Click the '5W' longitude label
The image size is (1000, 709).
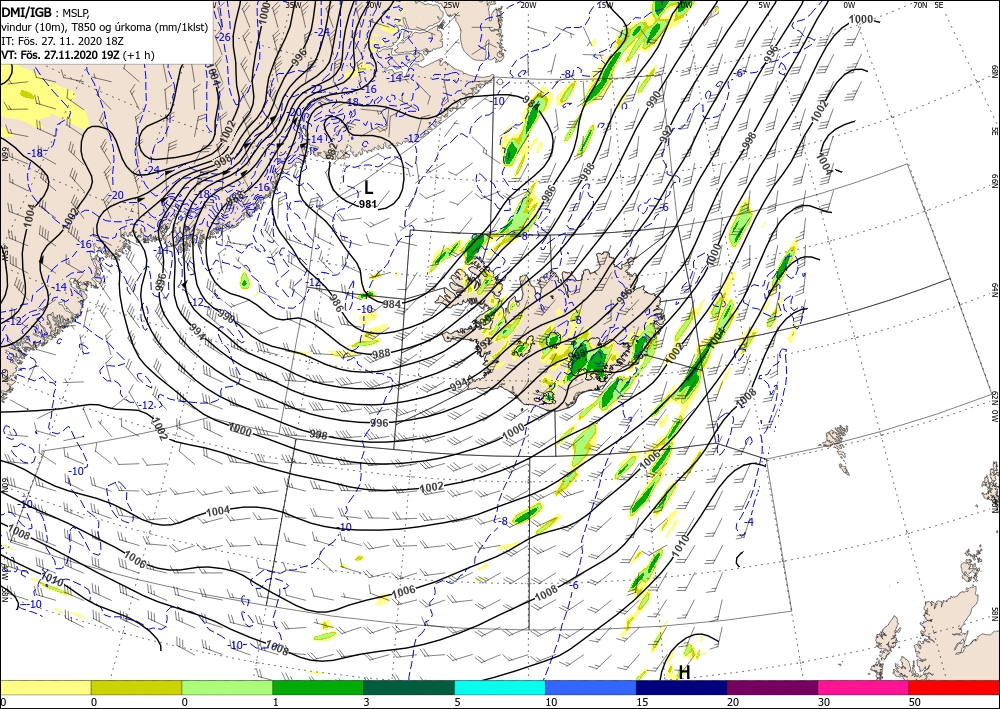(x=765, y=5)
